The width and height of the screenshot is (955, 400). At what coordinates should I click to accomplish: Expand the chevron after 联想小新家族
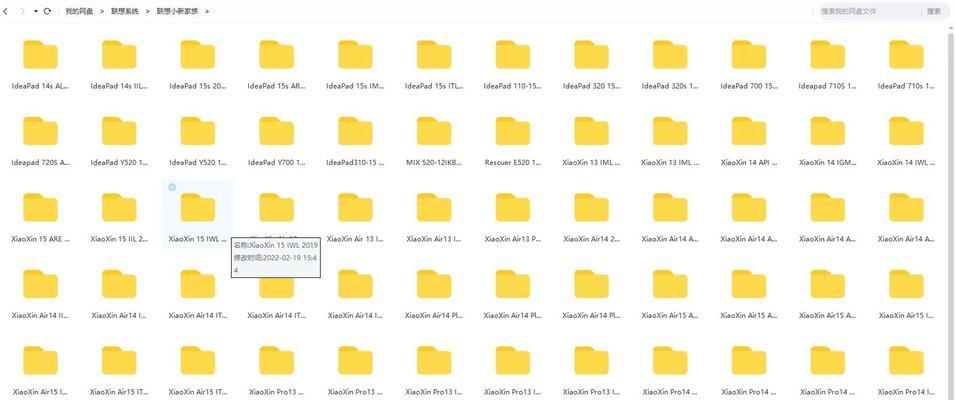pos(207,12)
